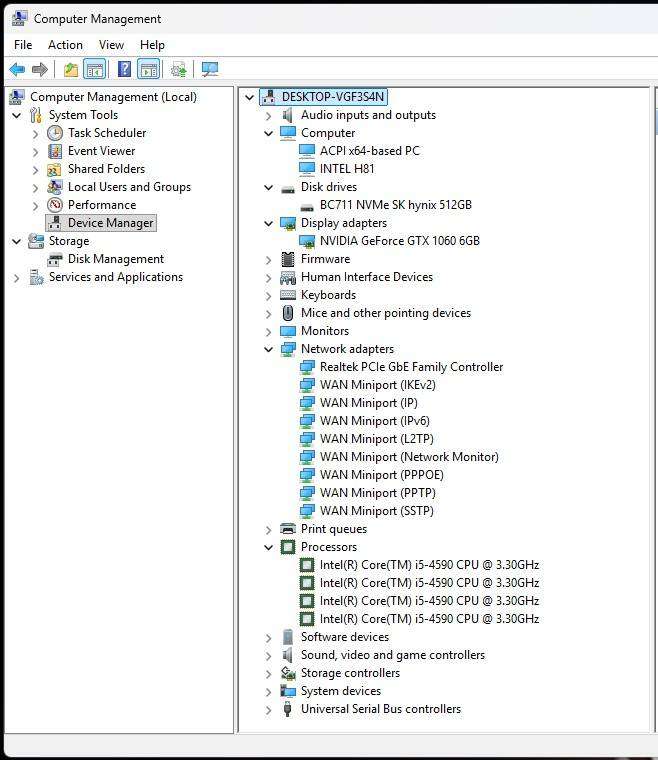Open the View menu
The height and width of the screenshot is (760, 658).
[111, 45]
